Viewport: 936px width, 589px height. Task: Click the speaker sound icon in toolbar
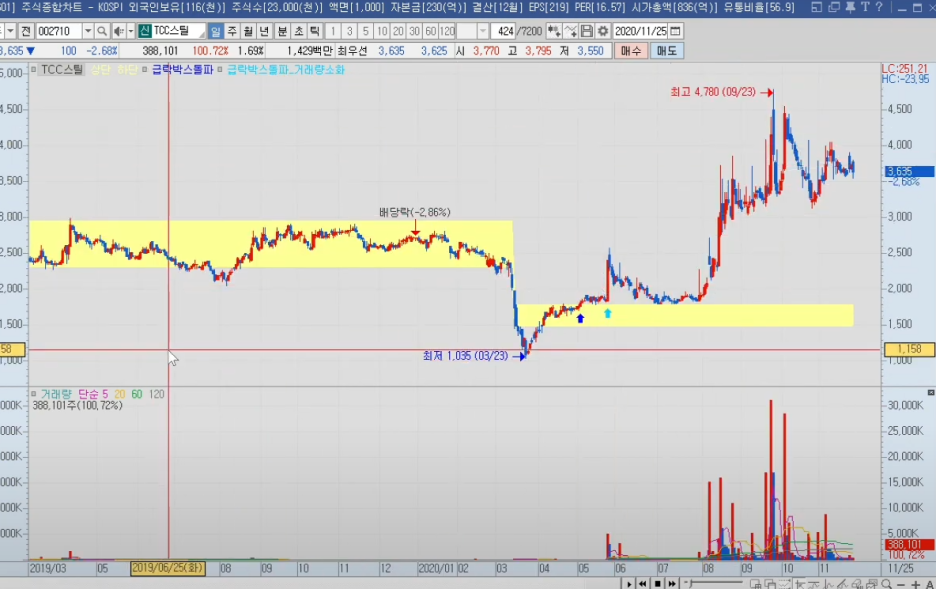click(118, 31)
